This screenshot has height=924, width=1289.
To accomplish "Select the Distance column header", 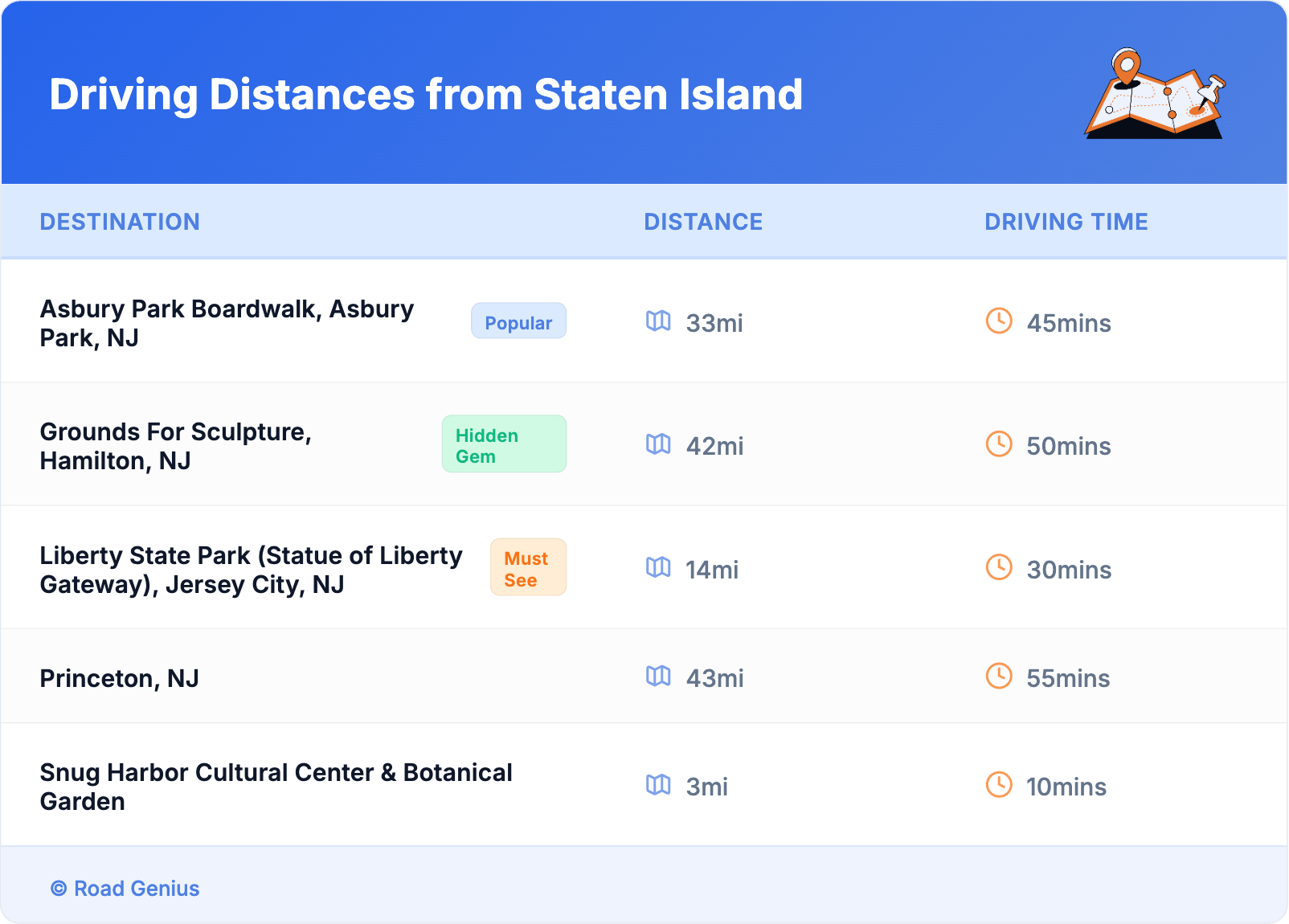I will tap(703, 222).
